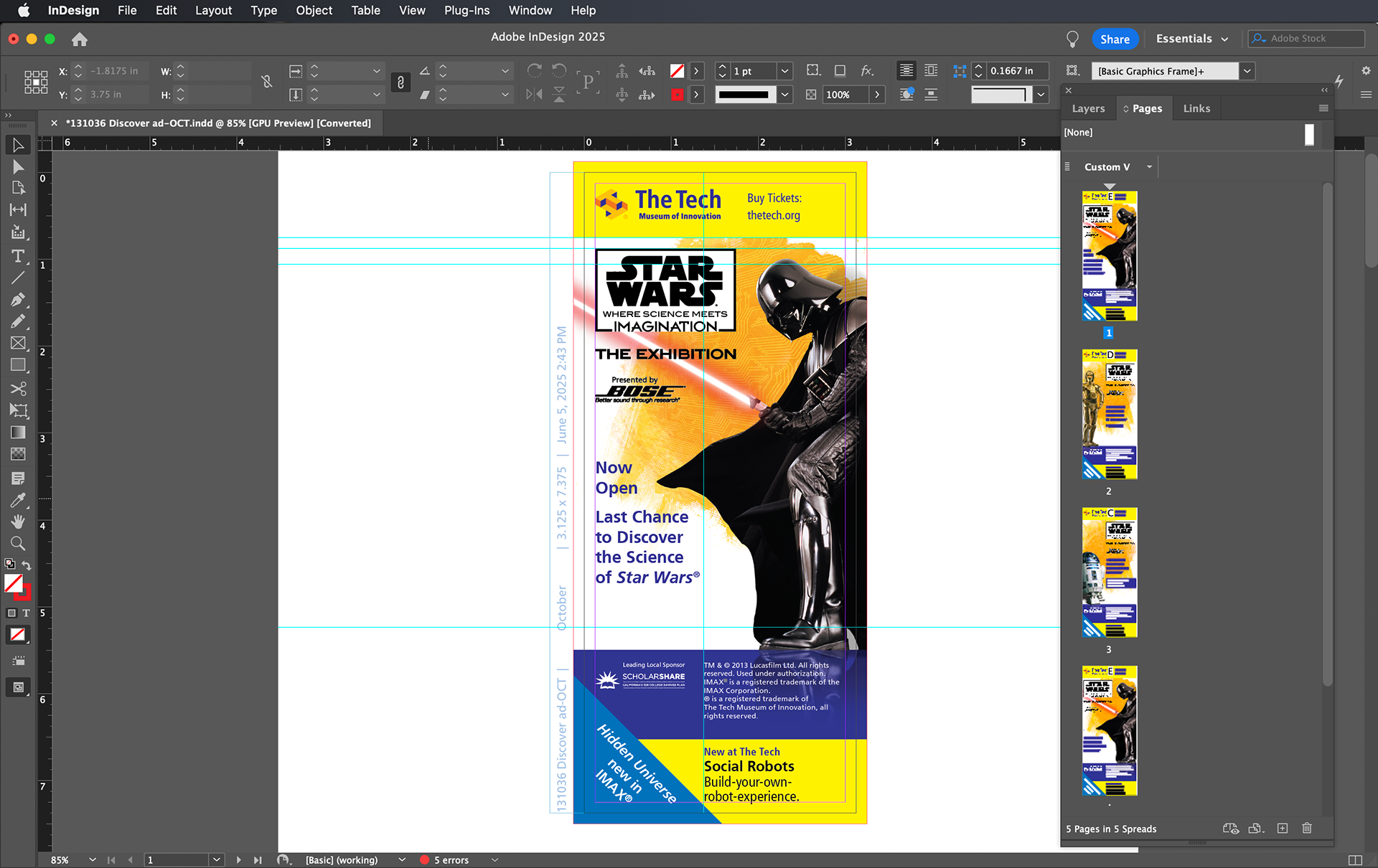Image resolution: width=1378 pixels, height=868 pixels.
Task: Open preflight errors dropdown arrow
Action: [x=495, y=859]
